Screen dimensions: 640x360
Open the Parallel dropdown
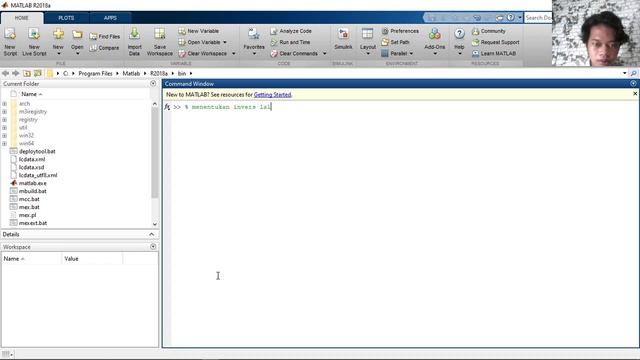(x=411, y=53)
